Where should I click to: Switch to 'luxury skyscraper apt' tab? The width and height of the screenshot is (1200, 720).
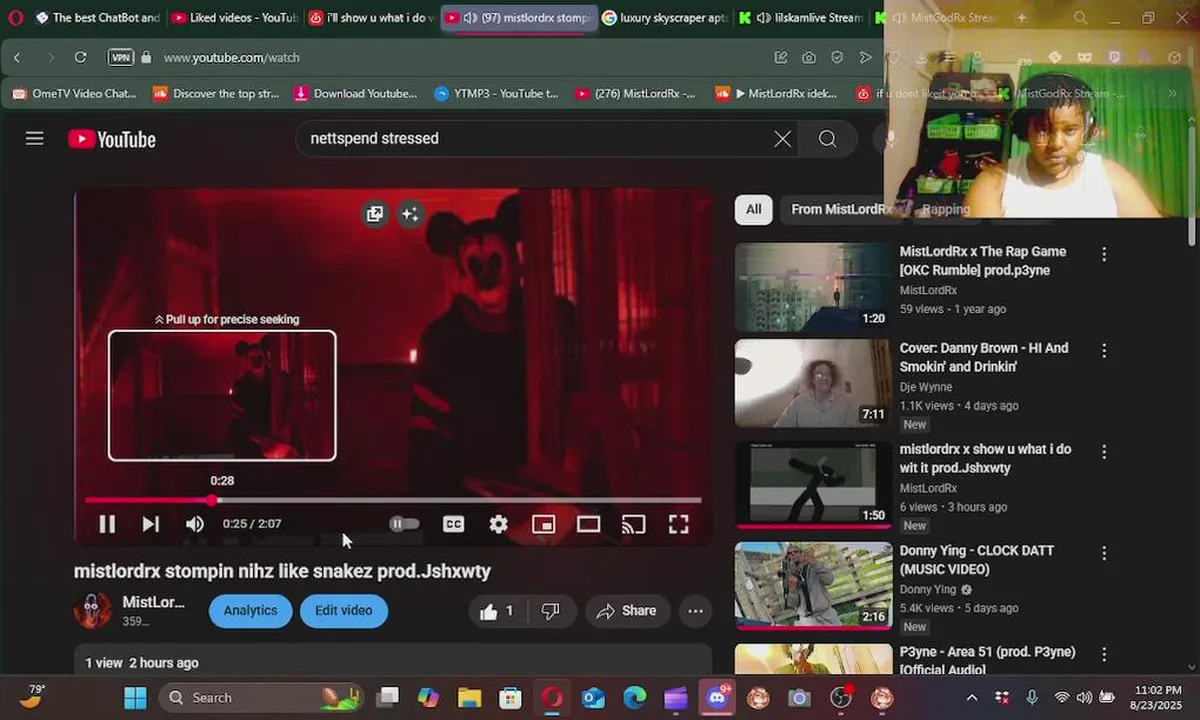coord(665,17)
